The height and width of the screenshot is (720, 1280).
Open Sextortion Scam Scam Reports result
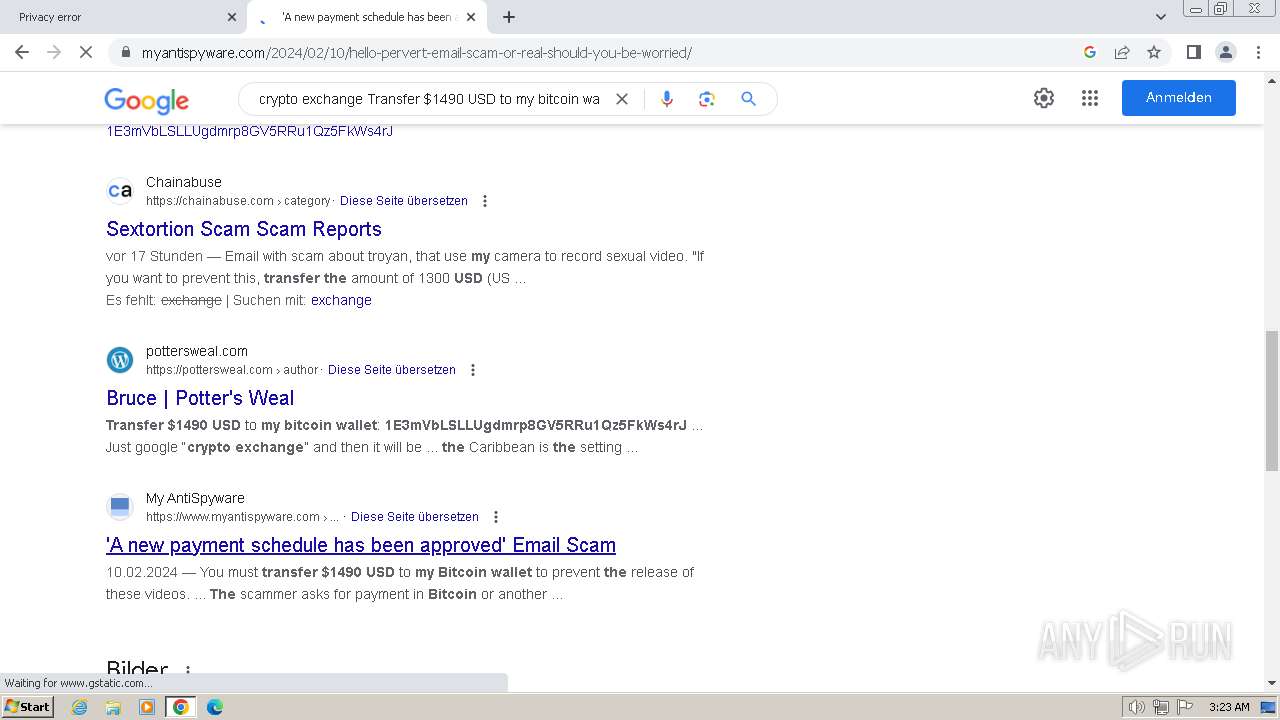244,229
